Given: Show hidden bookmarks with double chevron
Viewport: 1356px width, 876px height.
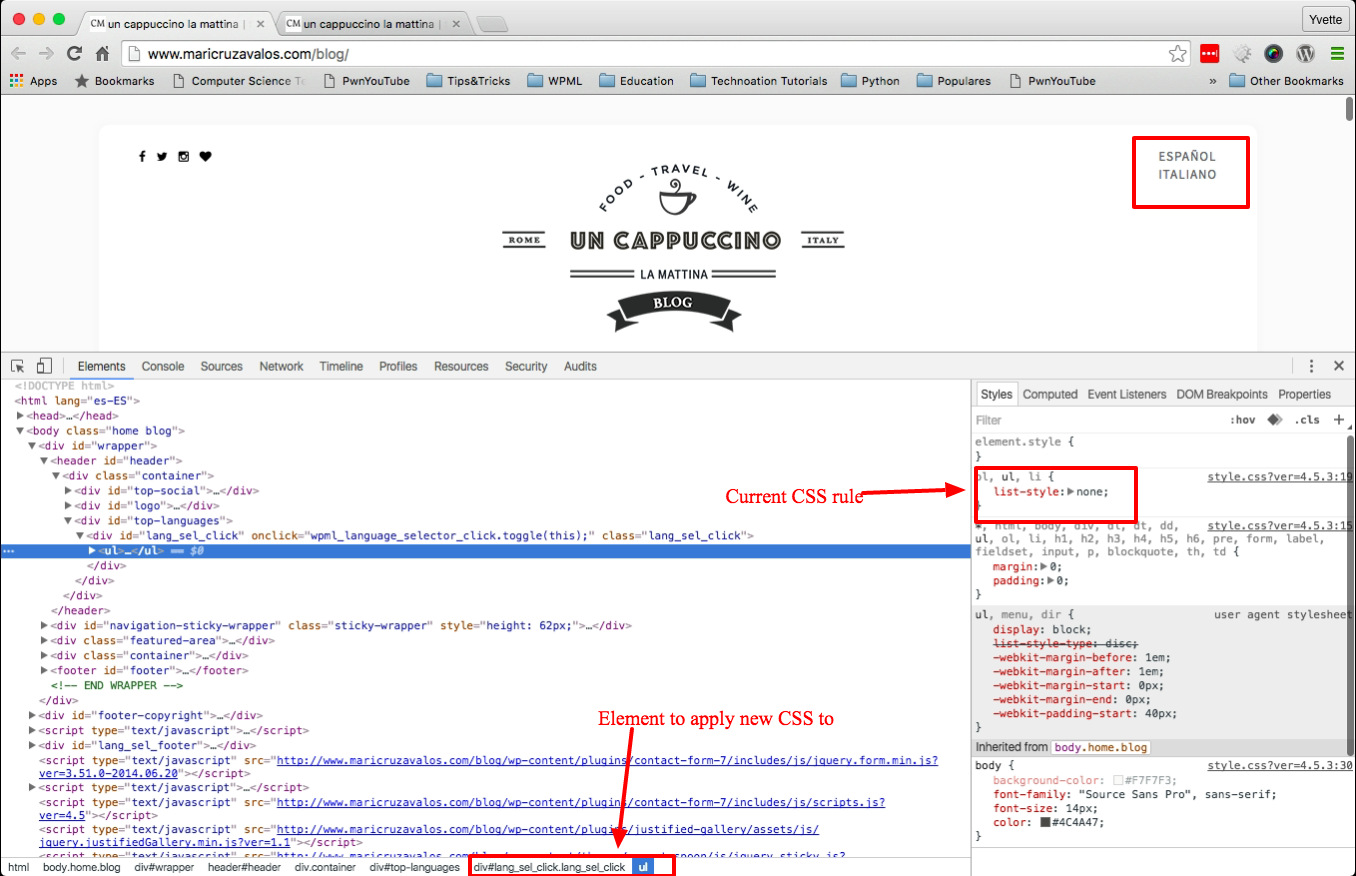Looking at the screenshot, I should click(x=1213, y=81).
